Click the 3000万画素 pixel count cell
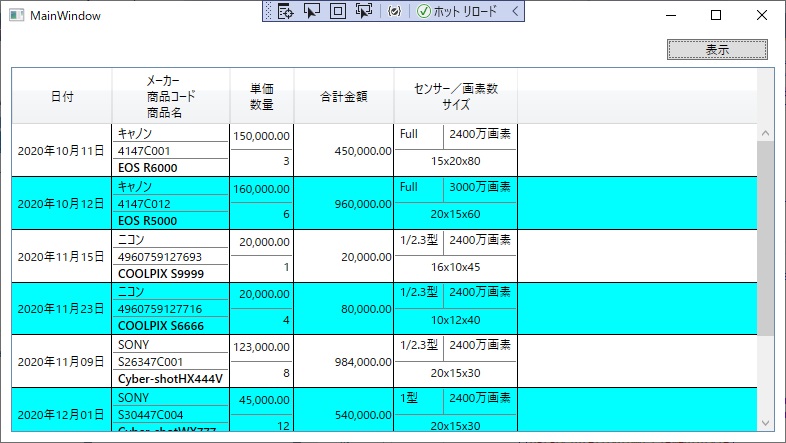Viewport: 786px width, 443px height. pos(480,187)
